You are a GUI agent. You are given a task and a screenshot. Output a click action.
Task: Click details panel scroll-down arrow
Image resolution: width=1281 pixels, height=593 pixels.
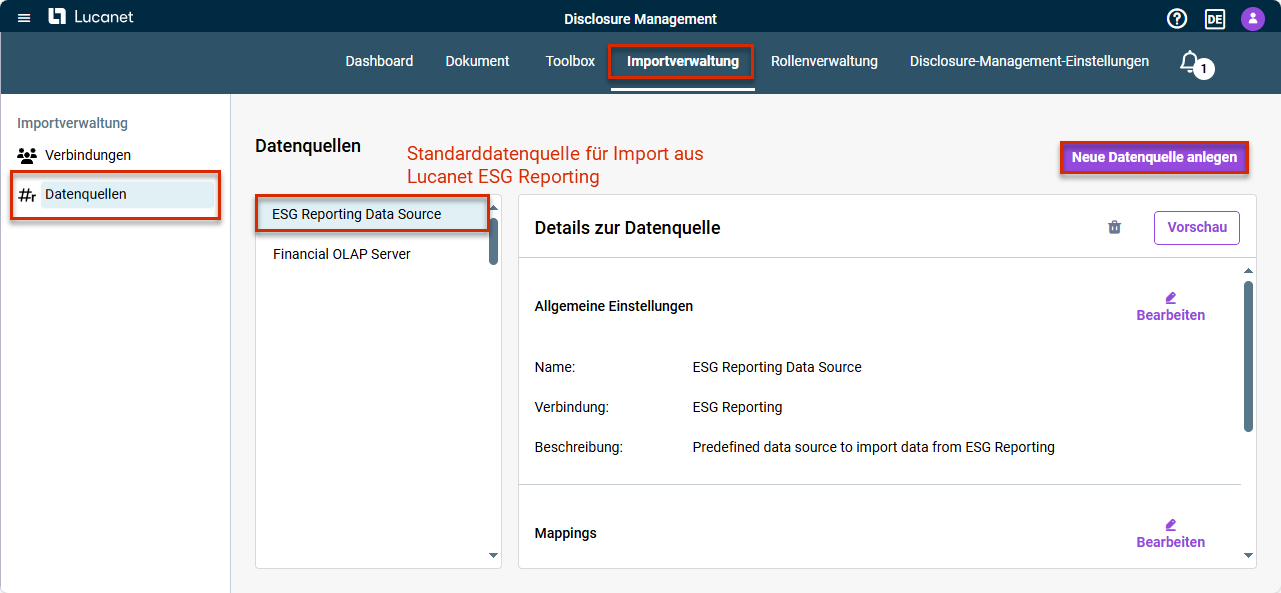[1248, 555]
